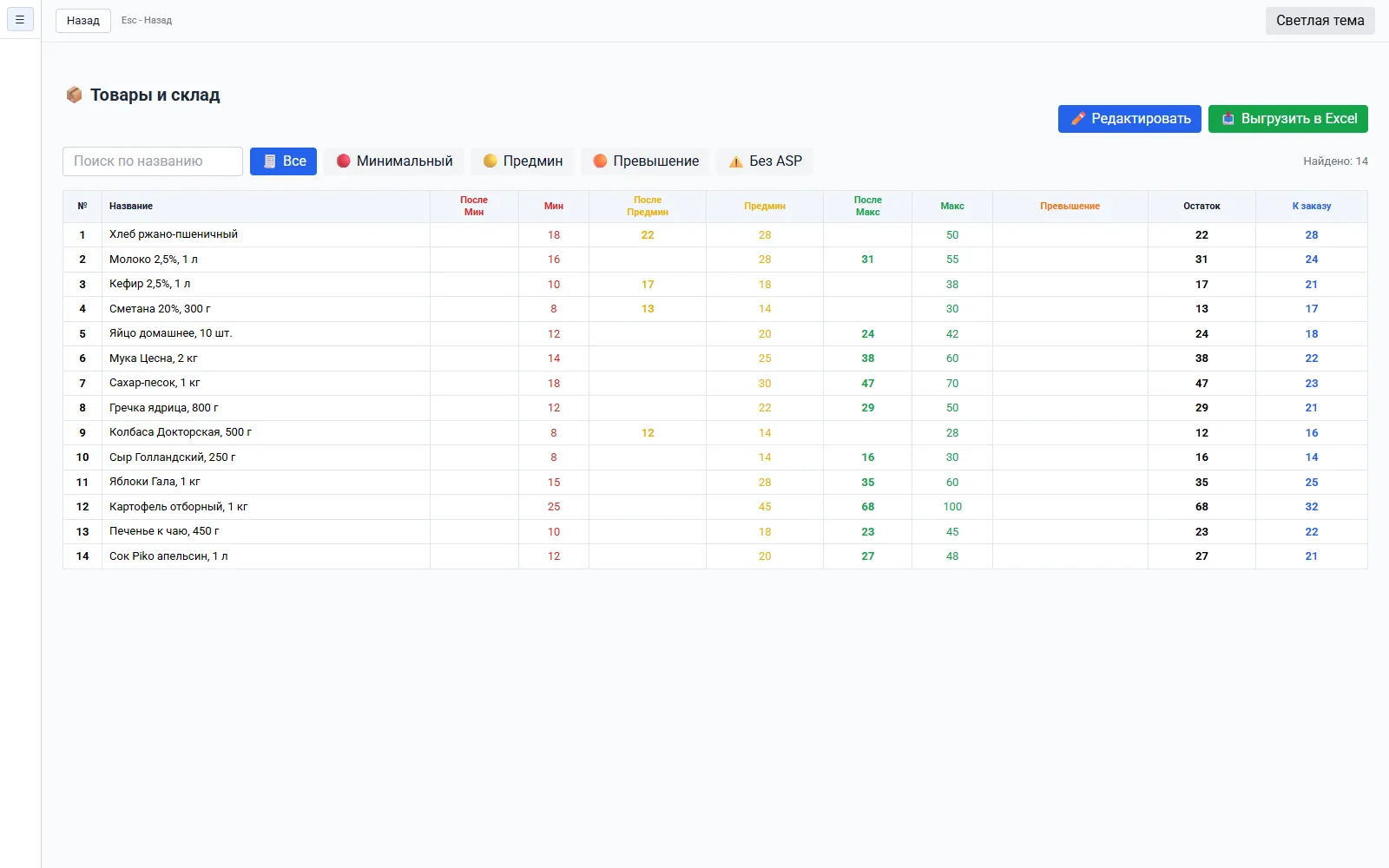
Task: Click the Мин column header
Action: (554, 207)
